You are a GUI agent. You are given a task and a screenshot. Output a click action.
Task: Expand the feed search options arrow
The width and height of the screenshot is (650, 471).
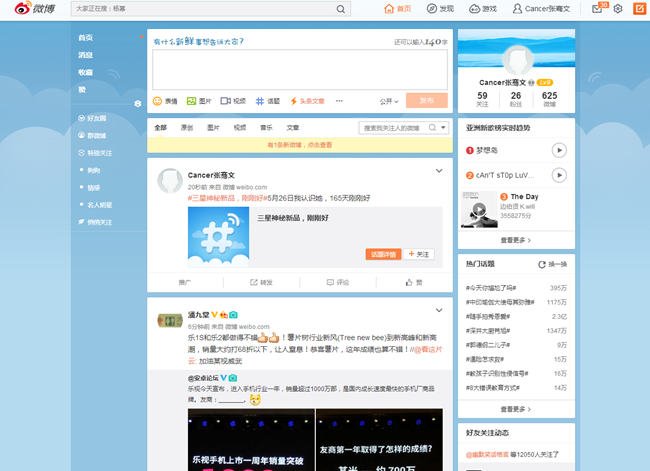point(443,128)
